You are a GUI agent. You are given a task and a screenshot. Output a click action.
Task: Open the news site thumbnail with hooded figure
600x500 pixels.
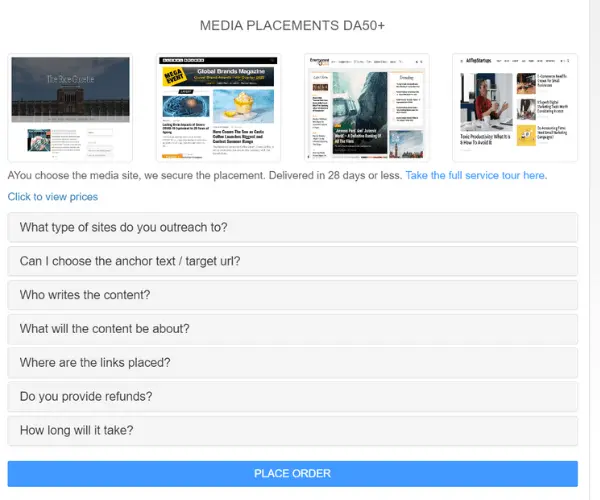pos(367,108)
